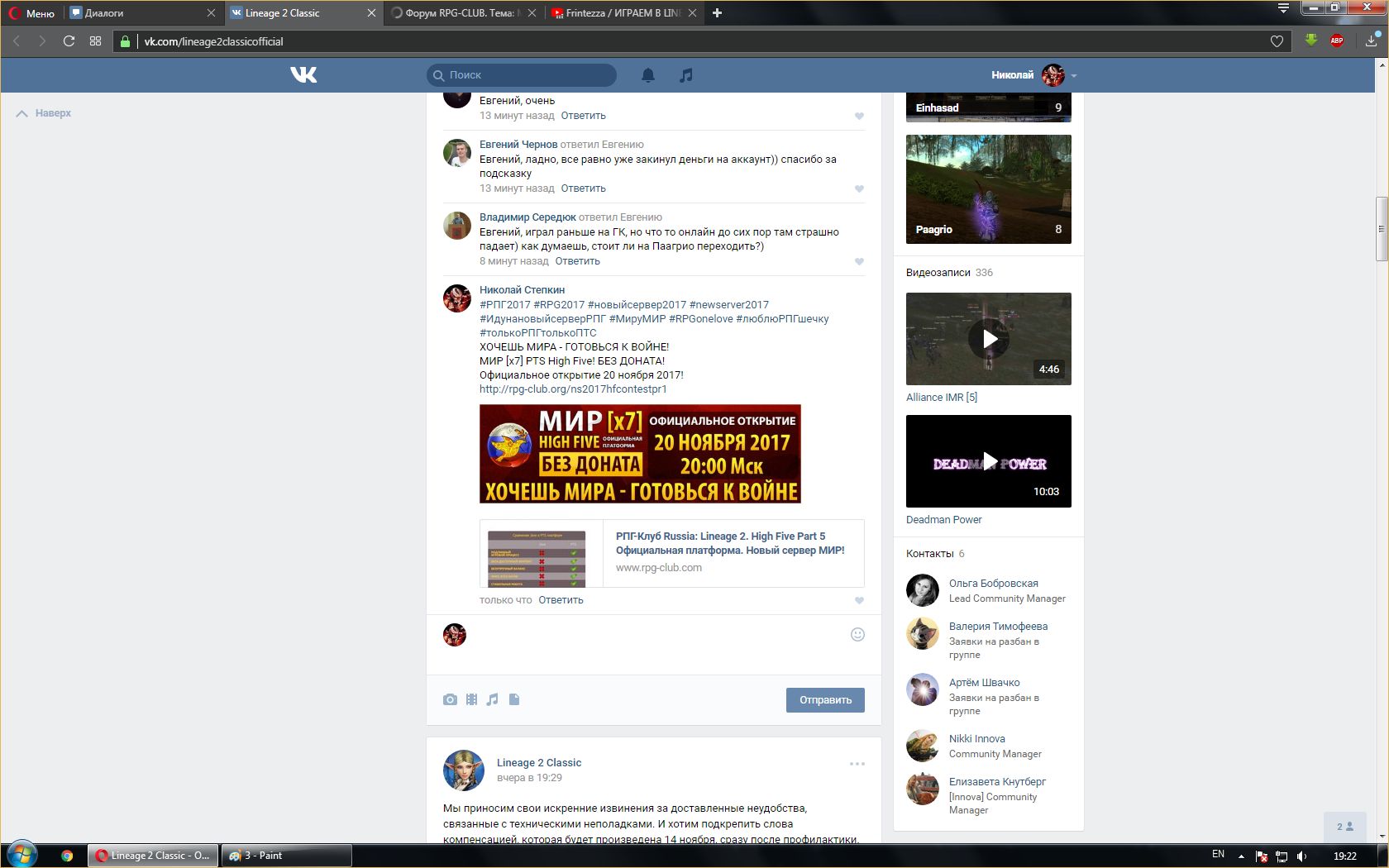Attach a video using the film icon
The height and width of the screenshot is (868, 1389).
[x=471, y=699]
